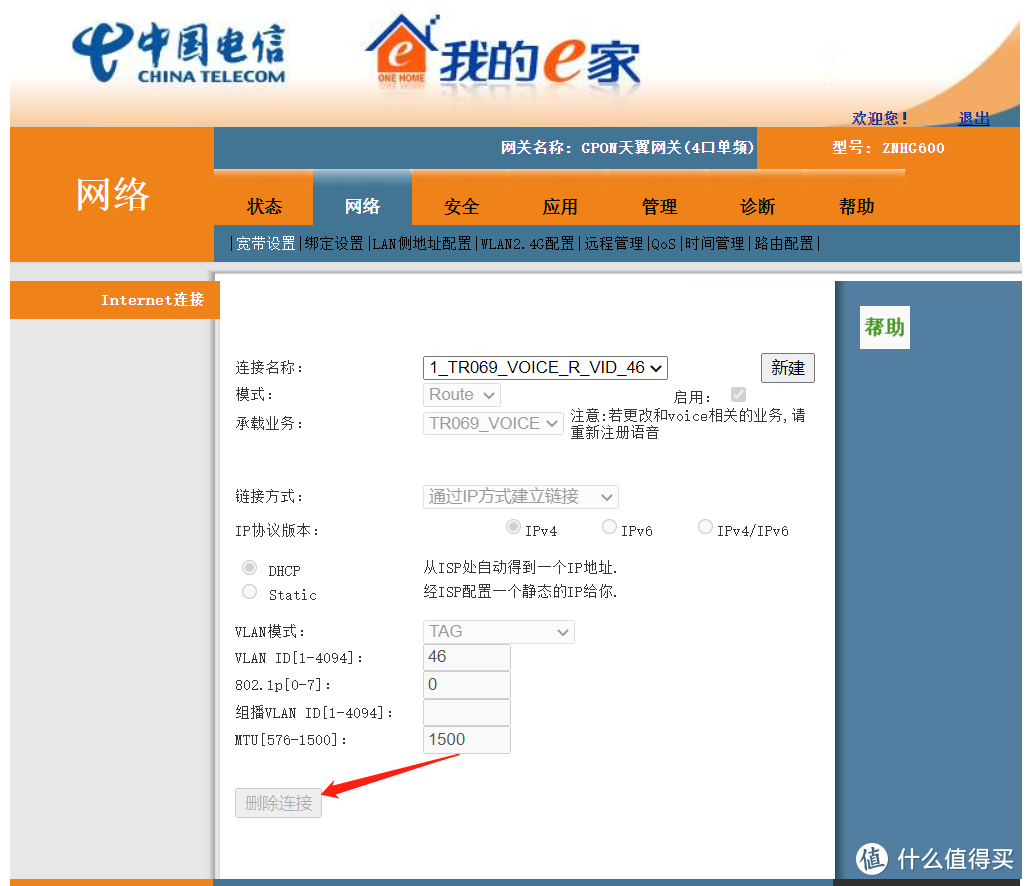Click the 从ISP处自动得到一个IP地址 text

click(x=520, y=567)
